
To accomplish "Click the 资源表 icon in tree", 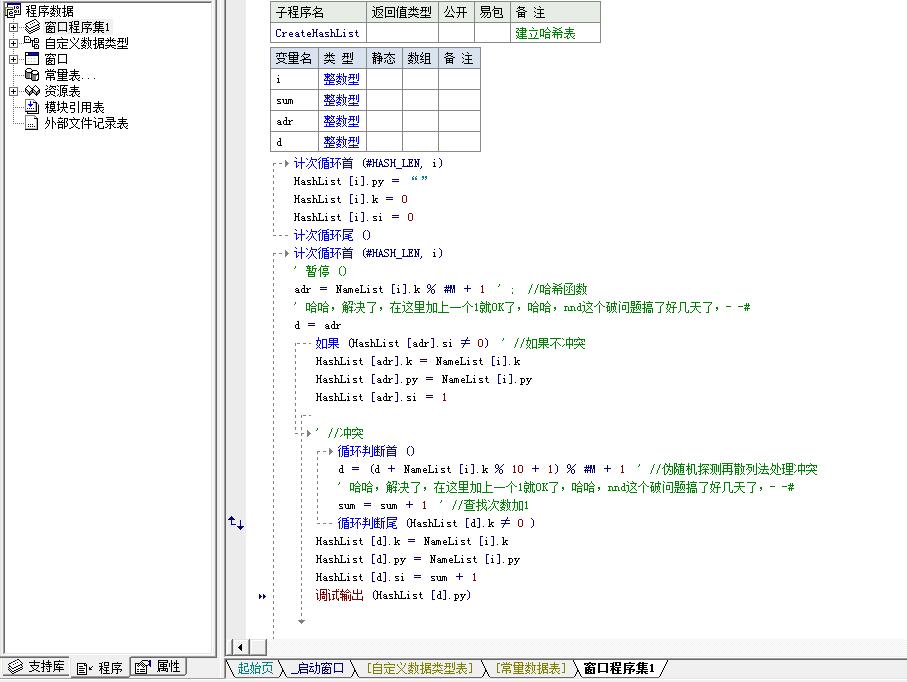I will (x=32, y=91).
